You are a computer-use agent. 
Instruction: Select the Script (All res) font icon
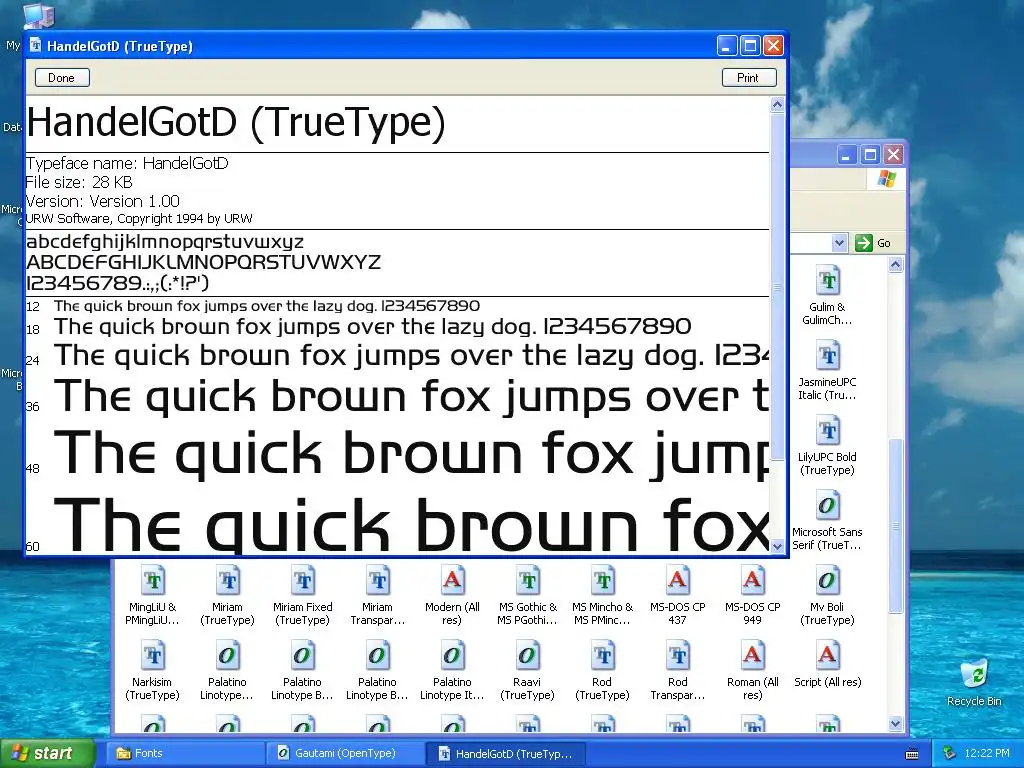(827, 656)
